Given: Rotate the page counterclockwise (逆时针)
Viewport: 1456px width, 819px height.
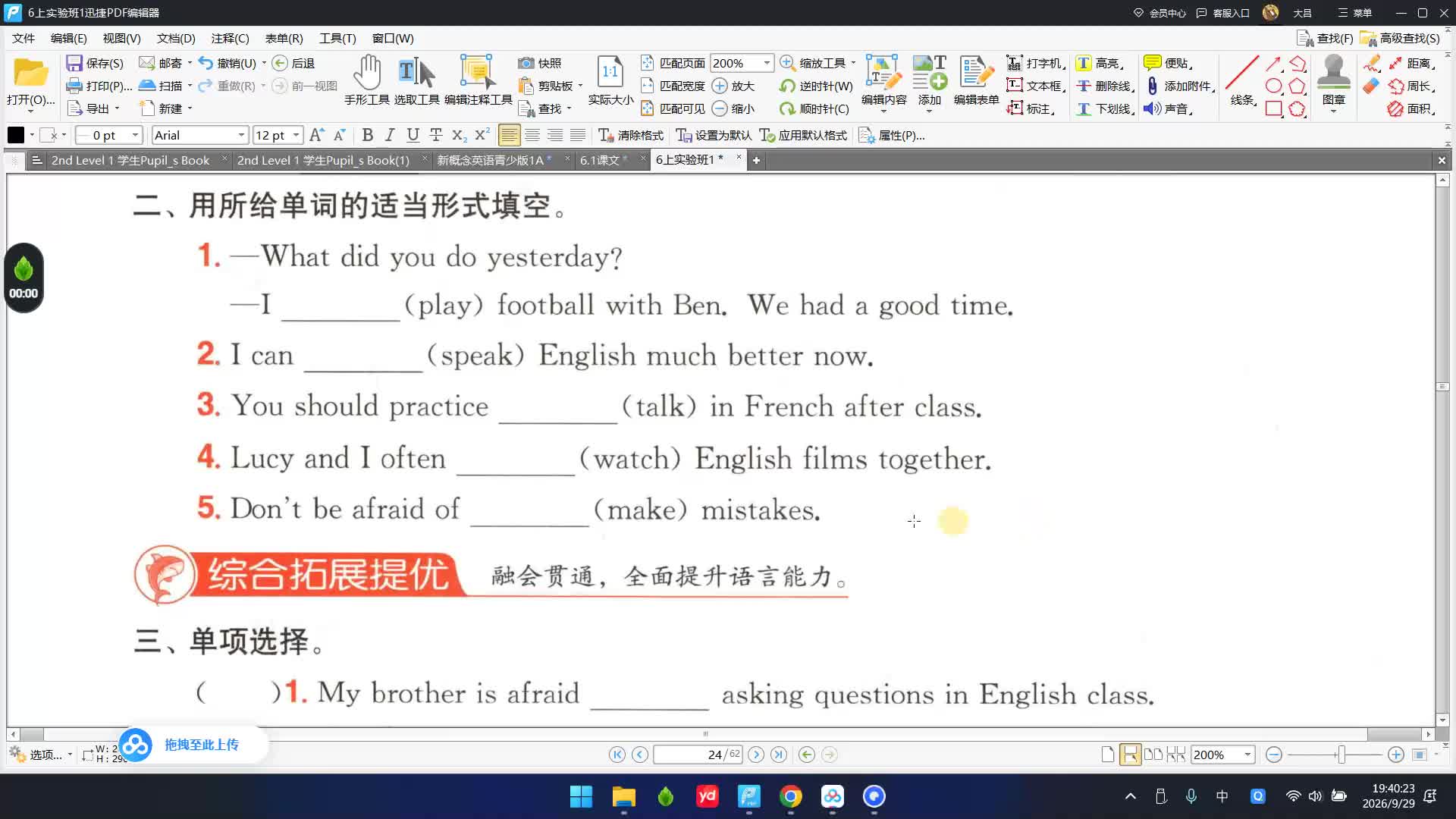Looking at the screenshot, I should coord(816,86).
